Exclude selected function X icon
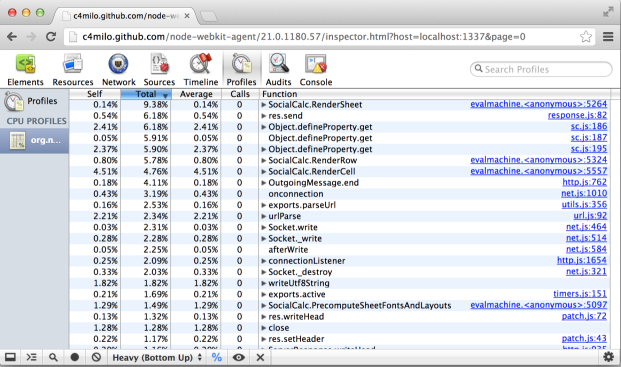Screen dimensions: 621x367 tap(260, 357)
